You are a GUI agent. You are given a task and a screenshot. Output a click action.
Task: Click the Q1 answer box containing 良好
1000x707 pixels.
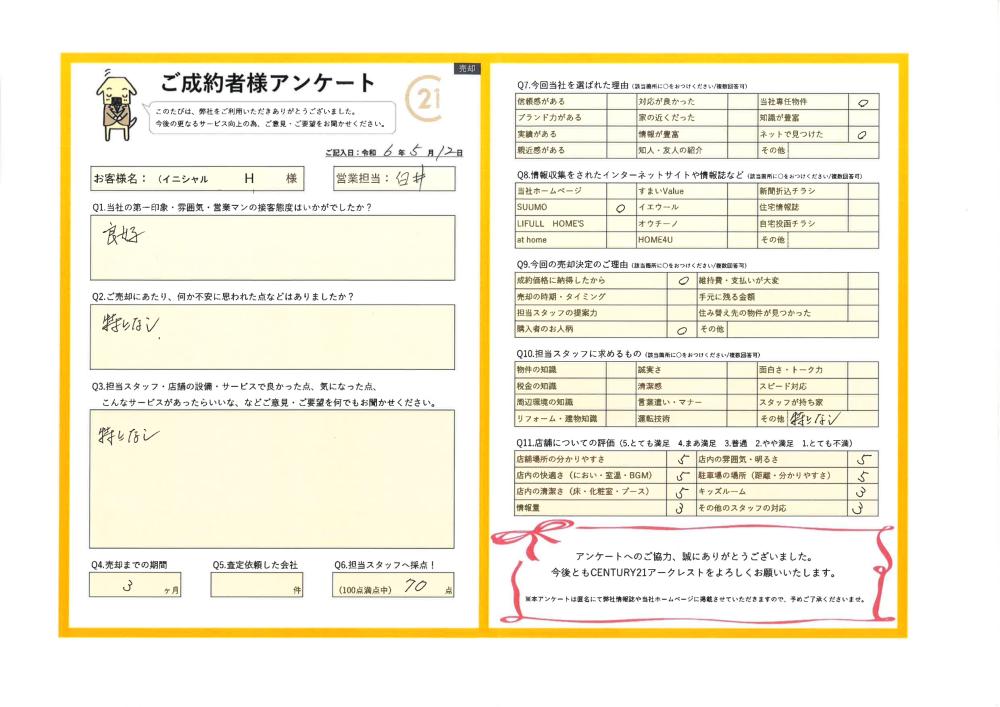[271, 248]
